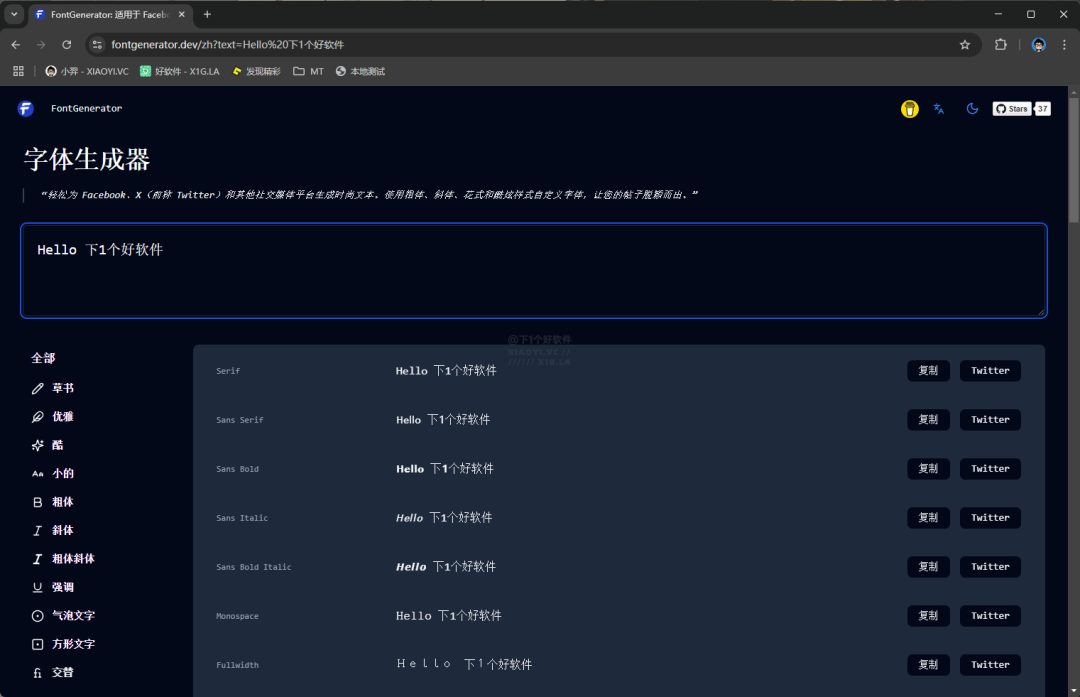
Task: Copy the Sans Bold style text
Action: (928, 468)
